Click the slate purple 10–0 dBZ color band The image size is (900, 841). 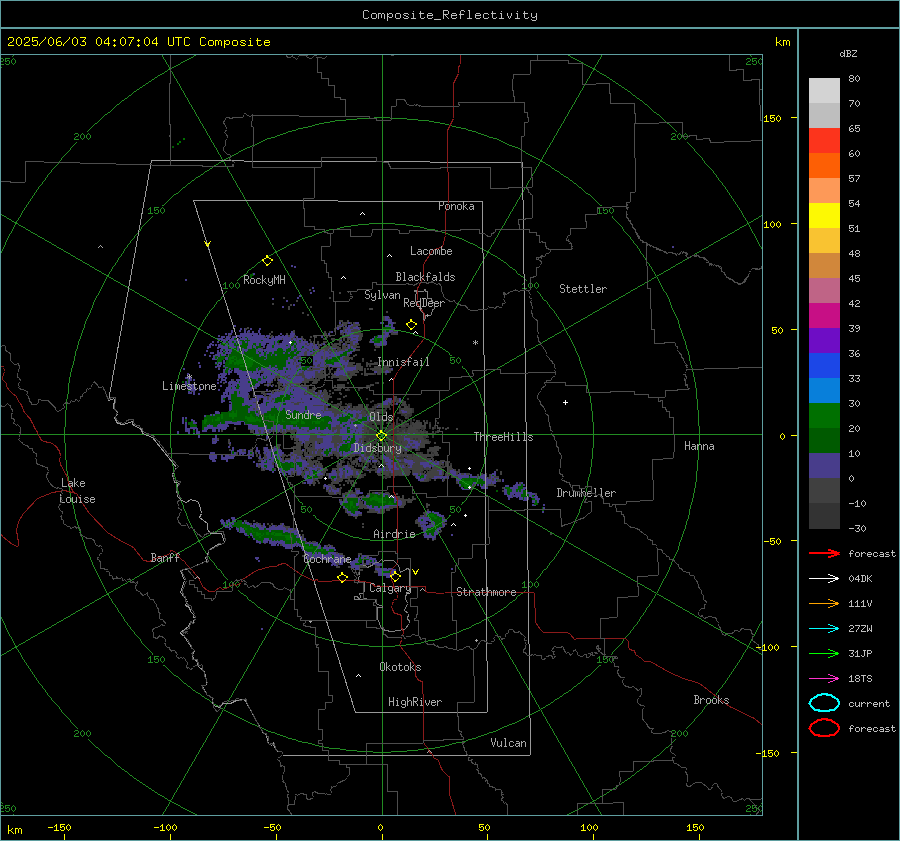[x=824, y=466]
